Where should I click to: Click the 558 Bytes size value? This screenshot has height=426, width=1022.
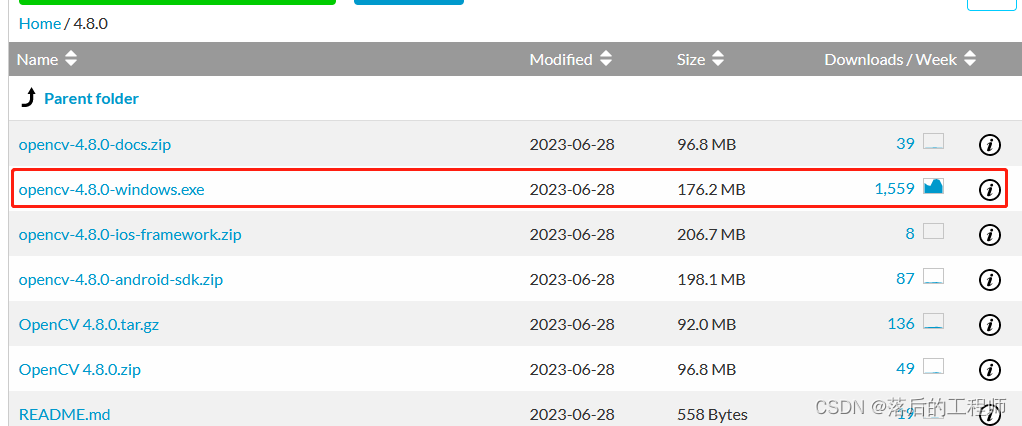pos(712,415)
